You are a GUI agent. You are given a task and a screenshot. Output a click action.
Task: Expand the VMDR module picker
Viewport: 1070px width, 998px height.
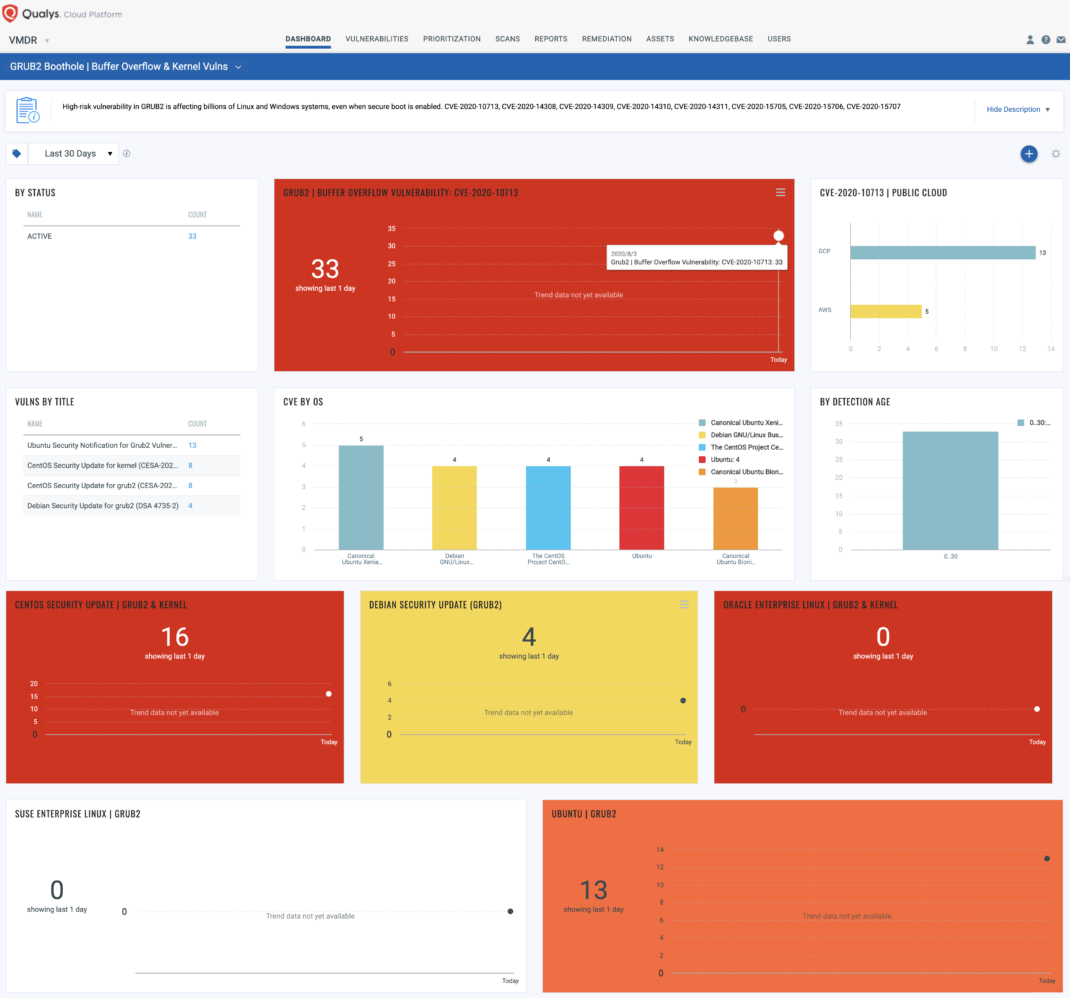(x=46, y=40)
